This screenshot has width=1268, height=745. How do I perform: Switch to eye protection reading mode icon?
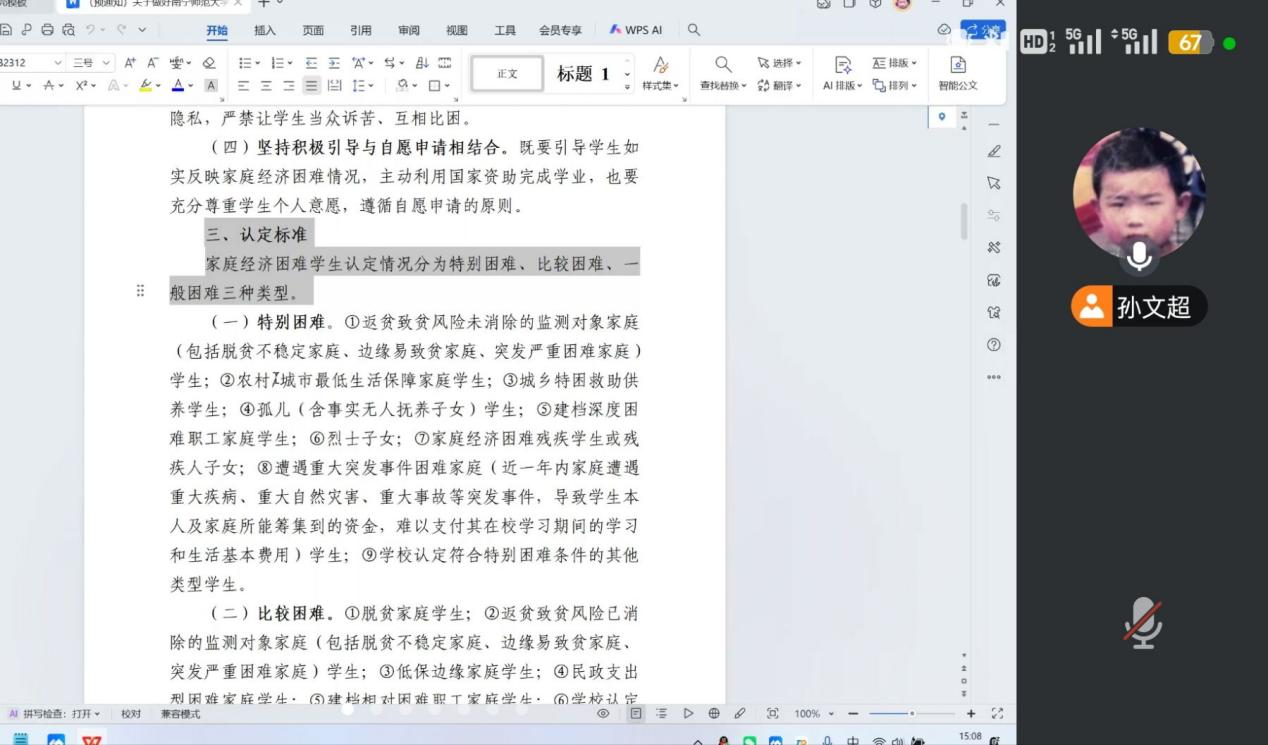603,714
